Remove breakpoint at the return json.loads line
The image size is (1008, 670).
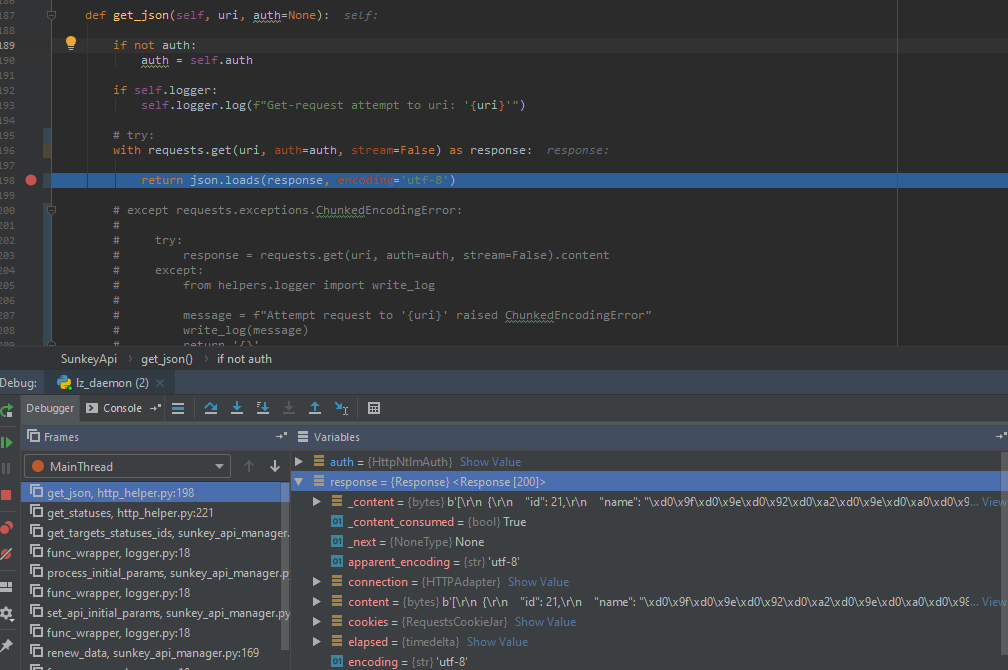point(31,180)
